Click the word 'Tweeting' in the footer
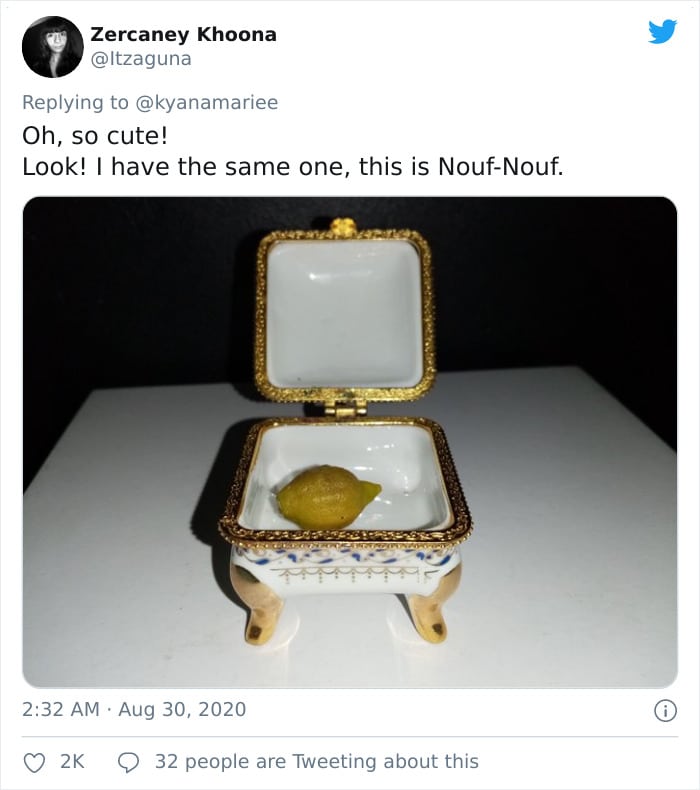Viewport: 700px width, 790px height. click(x=335, y=762)
